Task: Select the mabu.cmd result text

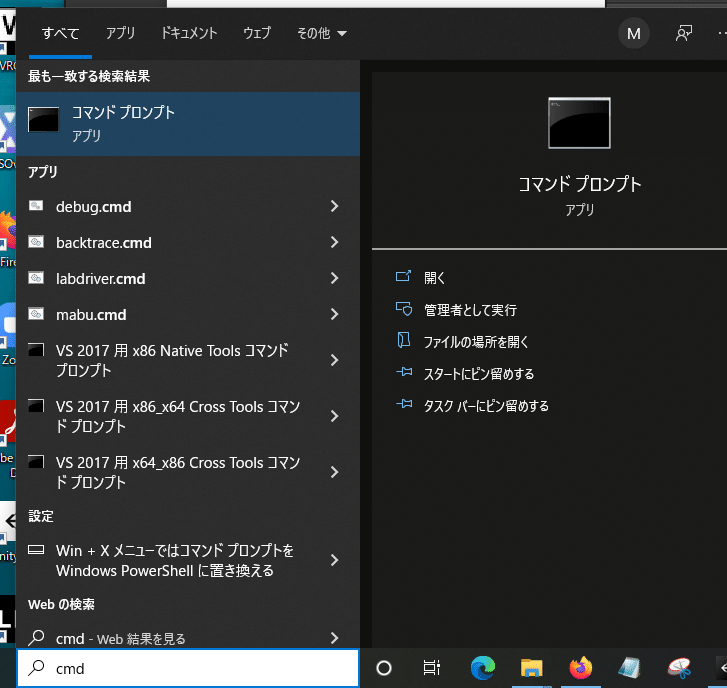Action: pos(91,315)
